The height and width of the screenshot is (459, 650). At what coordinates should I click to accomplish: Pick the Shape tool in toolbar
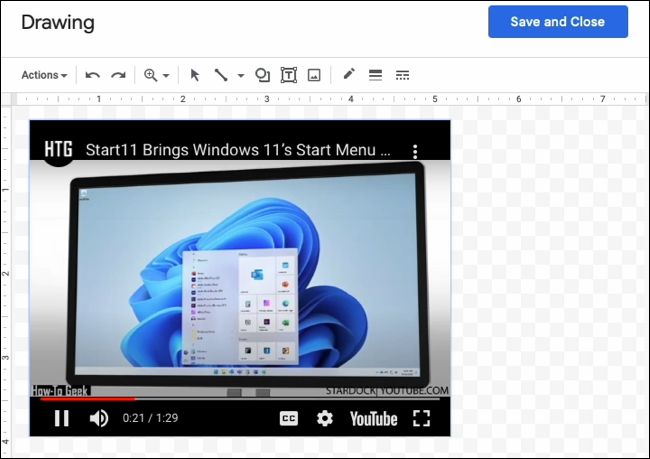click(x=263, y=75)
